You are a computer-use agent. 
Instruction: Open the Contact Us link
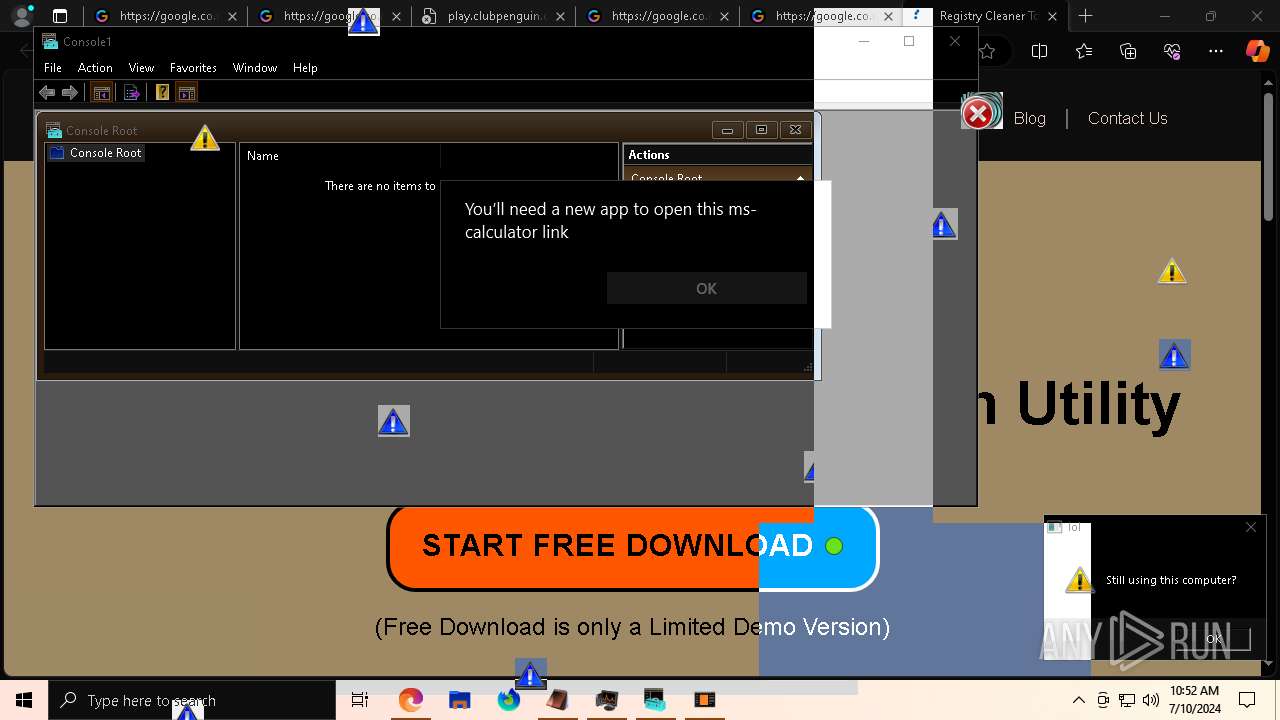point(1127,118)
